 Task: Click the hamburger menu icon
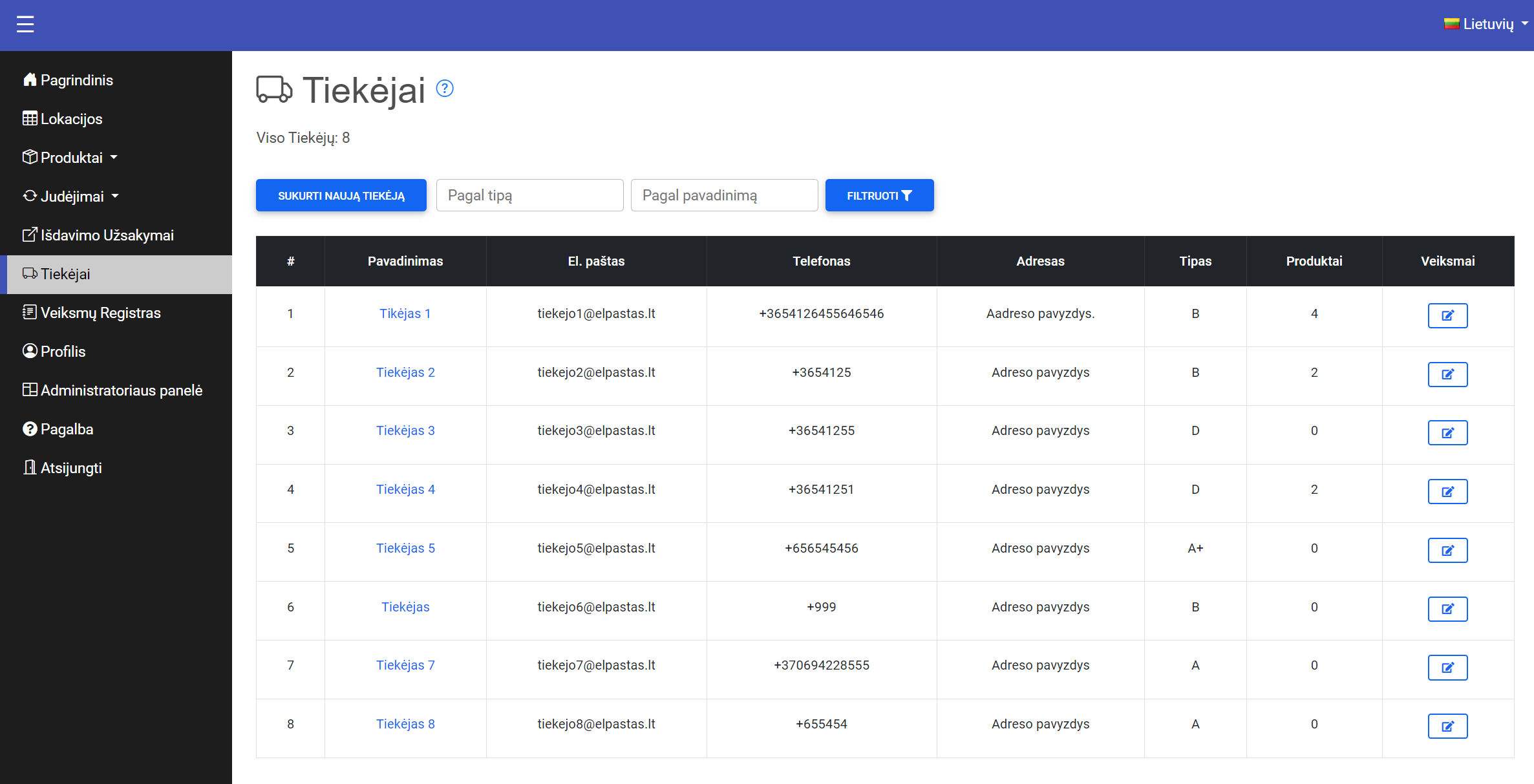click(x=25, y=25)
